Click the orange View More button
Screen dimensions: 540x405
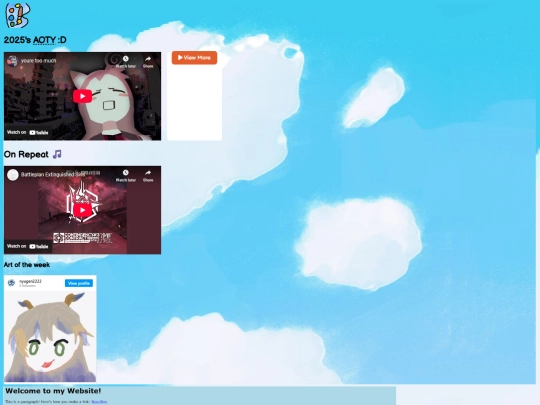click(194, 58)
